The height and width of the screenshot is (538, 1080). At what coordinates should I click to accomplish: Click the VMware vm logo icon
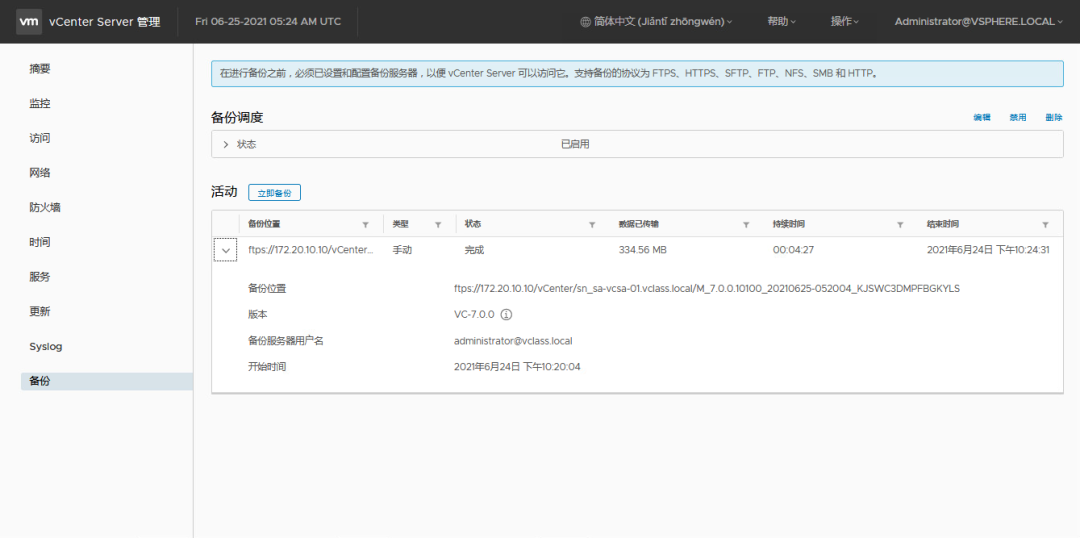[x=28, y=21]
